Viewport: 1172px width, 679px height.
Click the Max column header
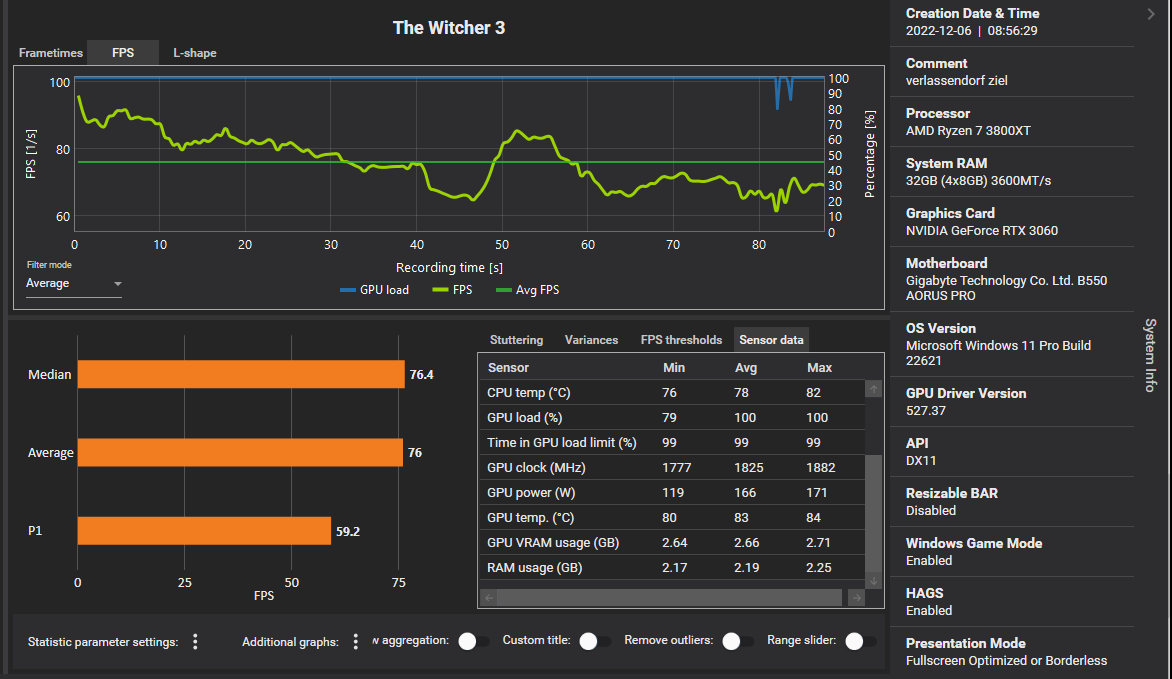point(819,368)
